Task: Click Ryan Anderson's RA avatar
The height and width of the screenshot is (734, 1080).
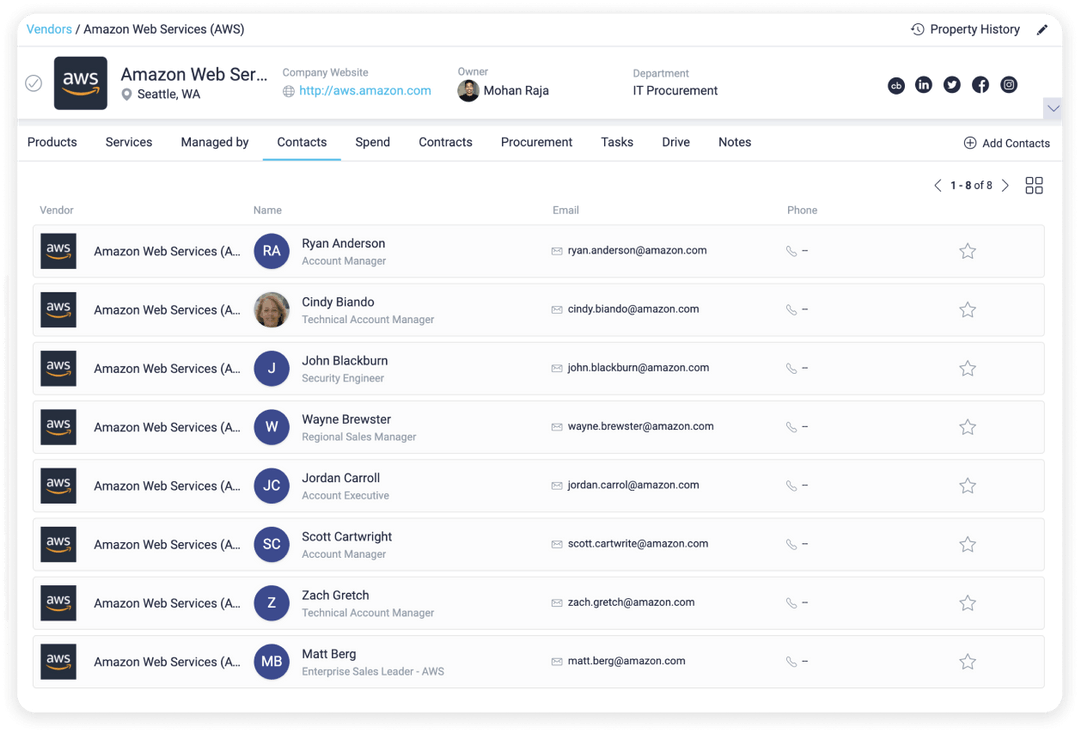Action: [271, 251]
